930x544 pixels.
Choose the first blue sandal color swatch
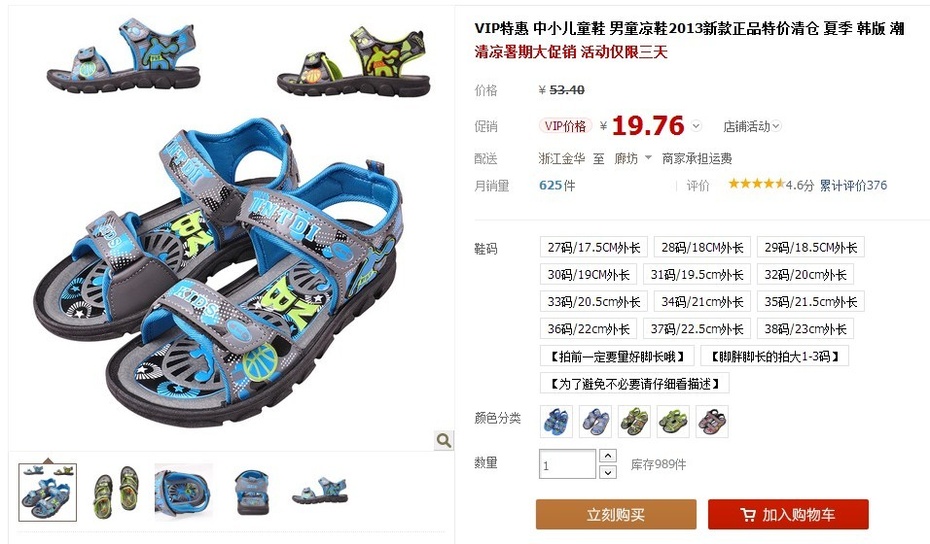click(x=556, y=421)
